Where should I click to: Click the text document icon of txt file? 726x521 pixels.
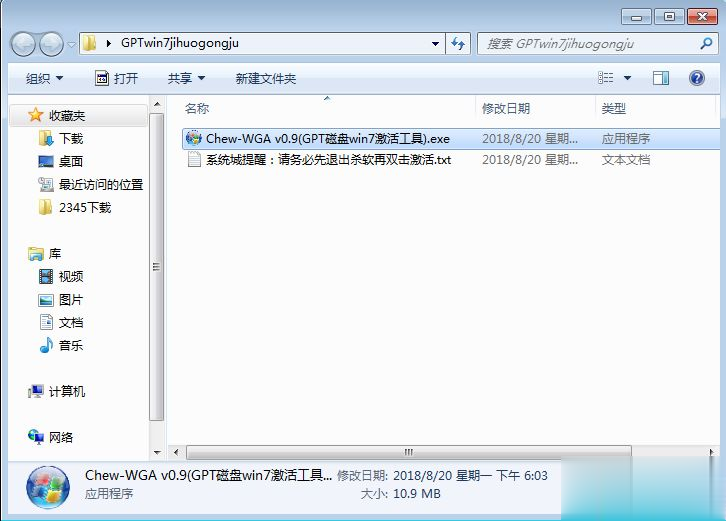coord(194,159)
